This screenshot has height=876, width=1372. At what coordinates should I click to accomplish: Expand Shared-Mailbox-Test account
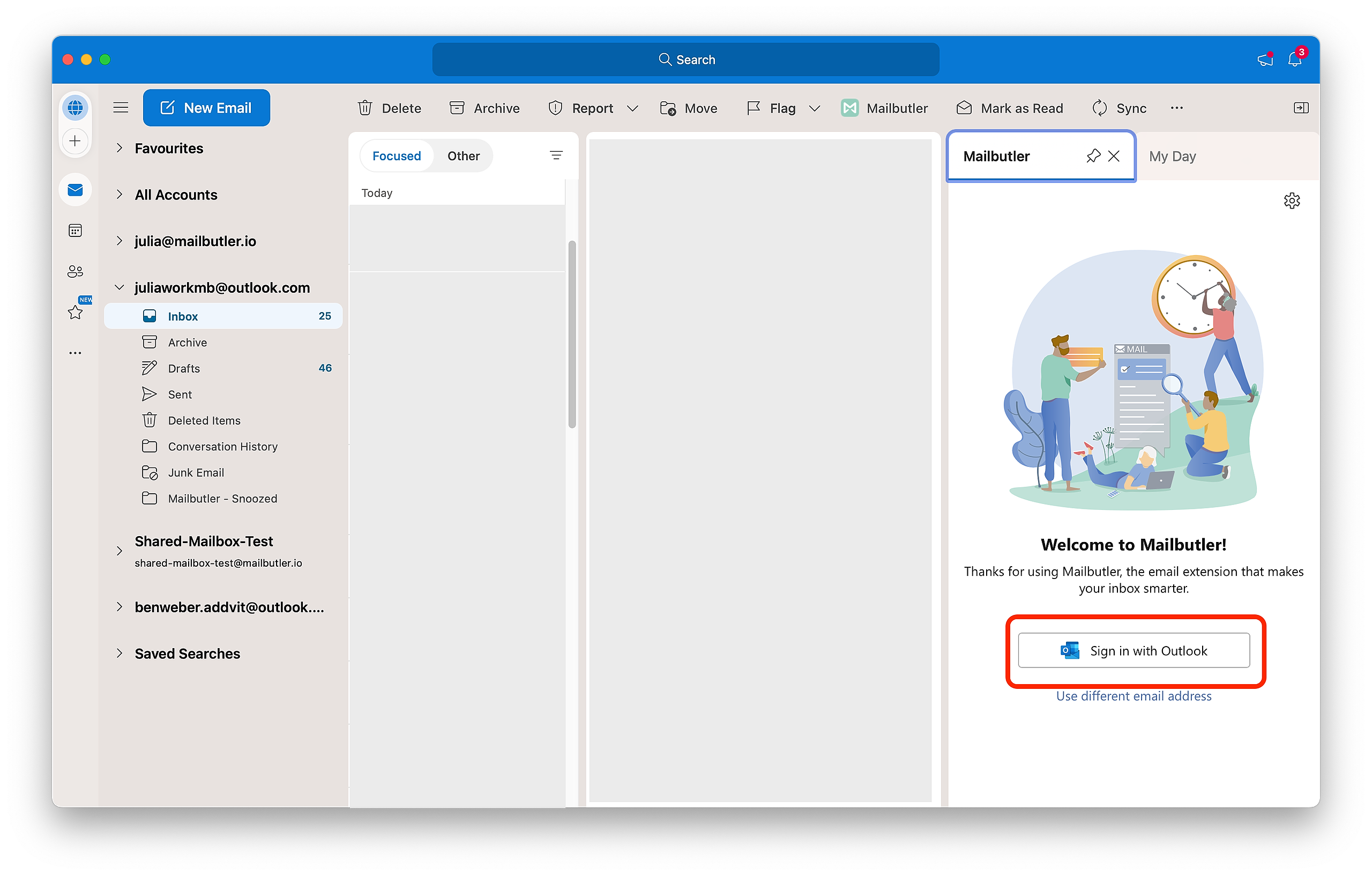coord(119,551)
